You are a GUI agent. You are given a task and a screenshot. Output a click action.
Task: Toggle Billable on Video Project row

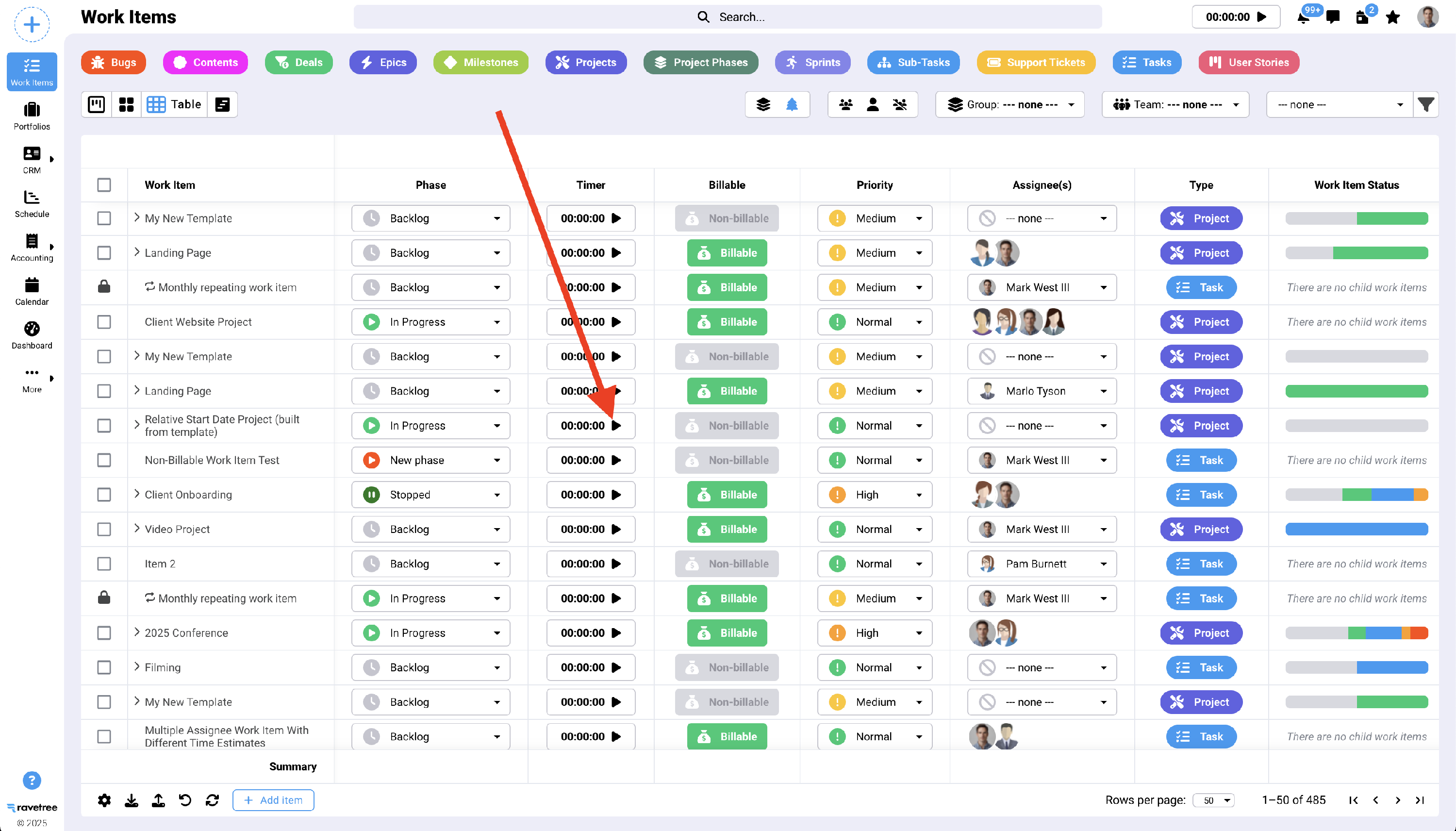click(726, 529)
